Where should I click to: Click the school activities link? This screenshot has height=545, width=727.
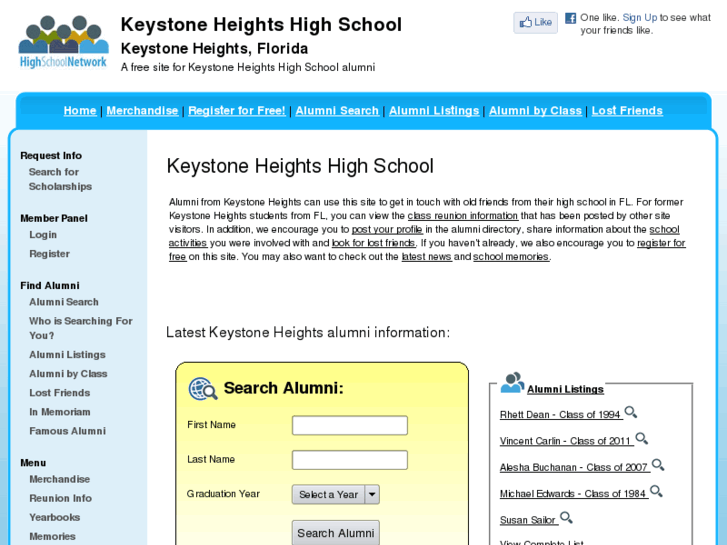tap(664, 230)
